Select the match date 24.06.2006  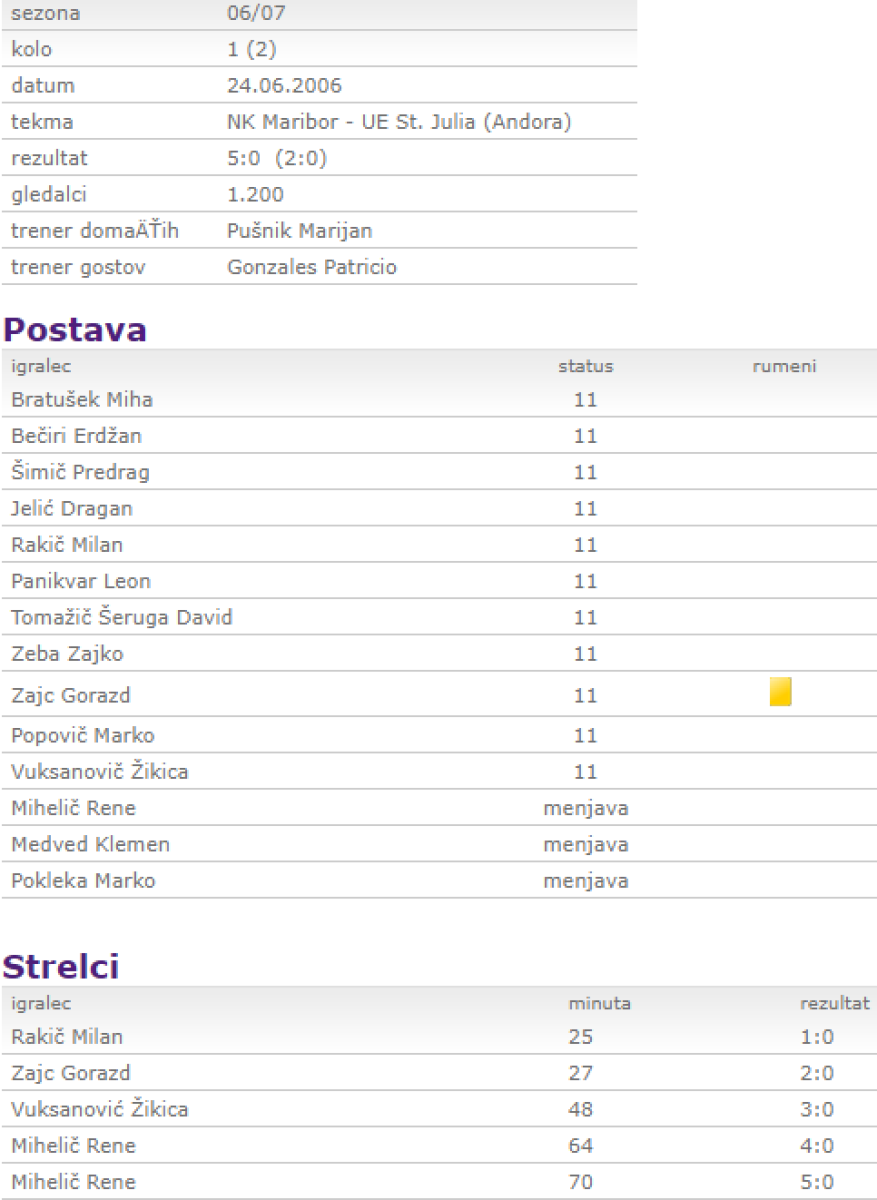(x=284, y=86)
